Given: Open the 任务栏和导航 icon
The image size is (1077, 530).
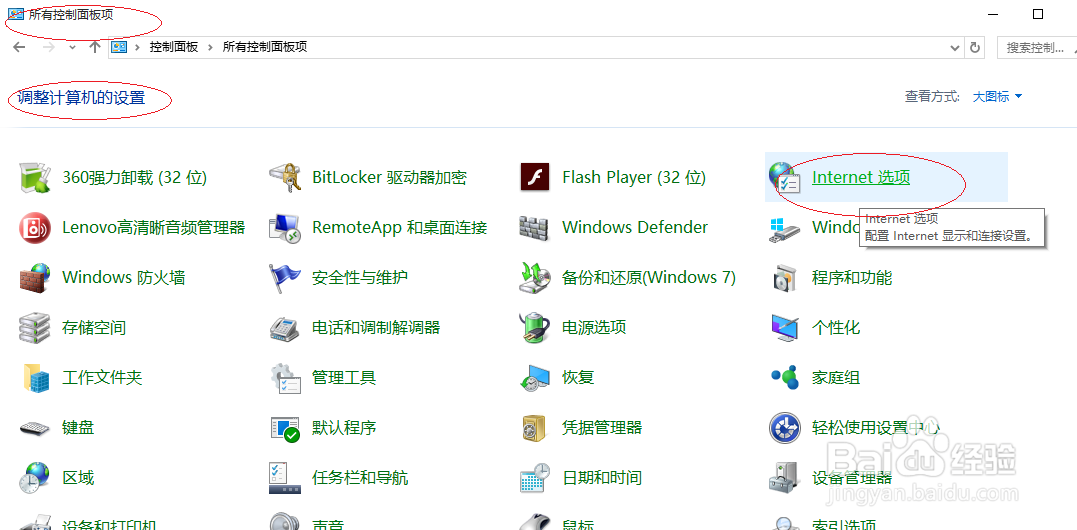Looking at the screenshot, I should [x=284, y=478].
